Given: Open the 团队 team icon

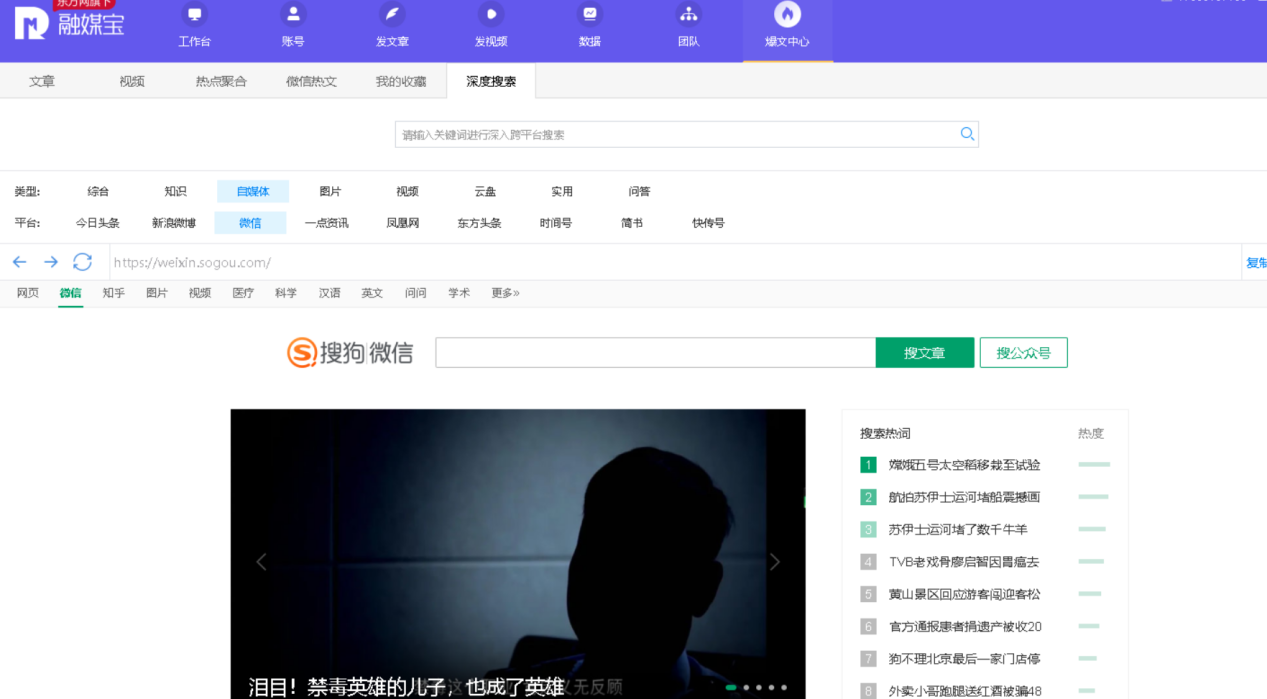Looking at the screenshot, I should point(688,14).
